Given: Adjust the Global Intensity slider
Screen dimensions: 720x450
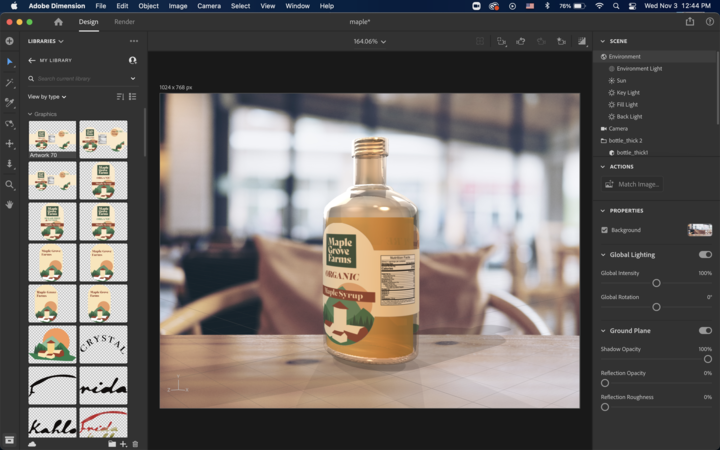Looking at the screenshot, I should 656,283.
